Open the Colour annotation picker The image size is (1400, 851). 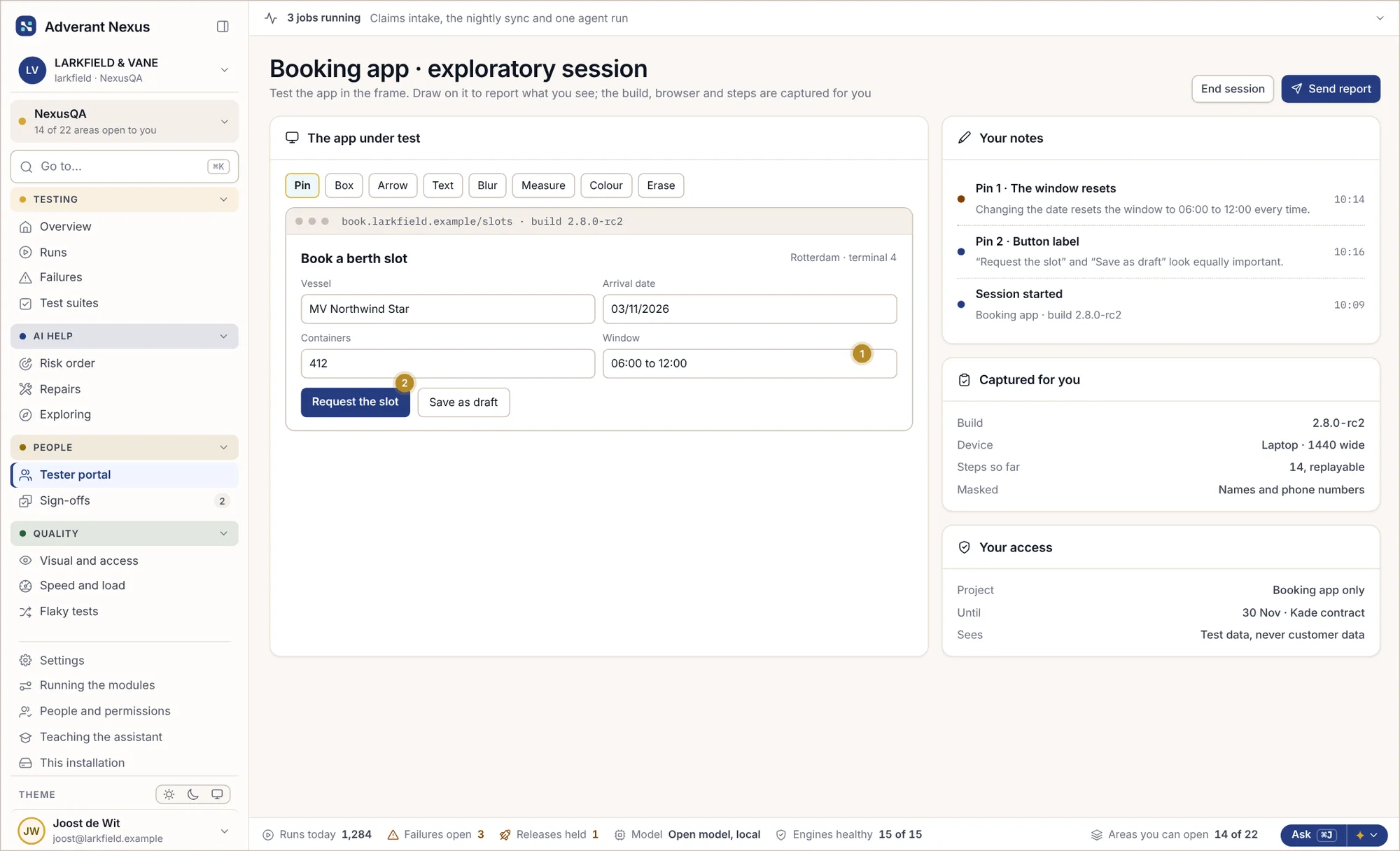605,185
